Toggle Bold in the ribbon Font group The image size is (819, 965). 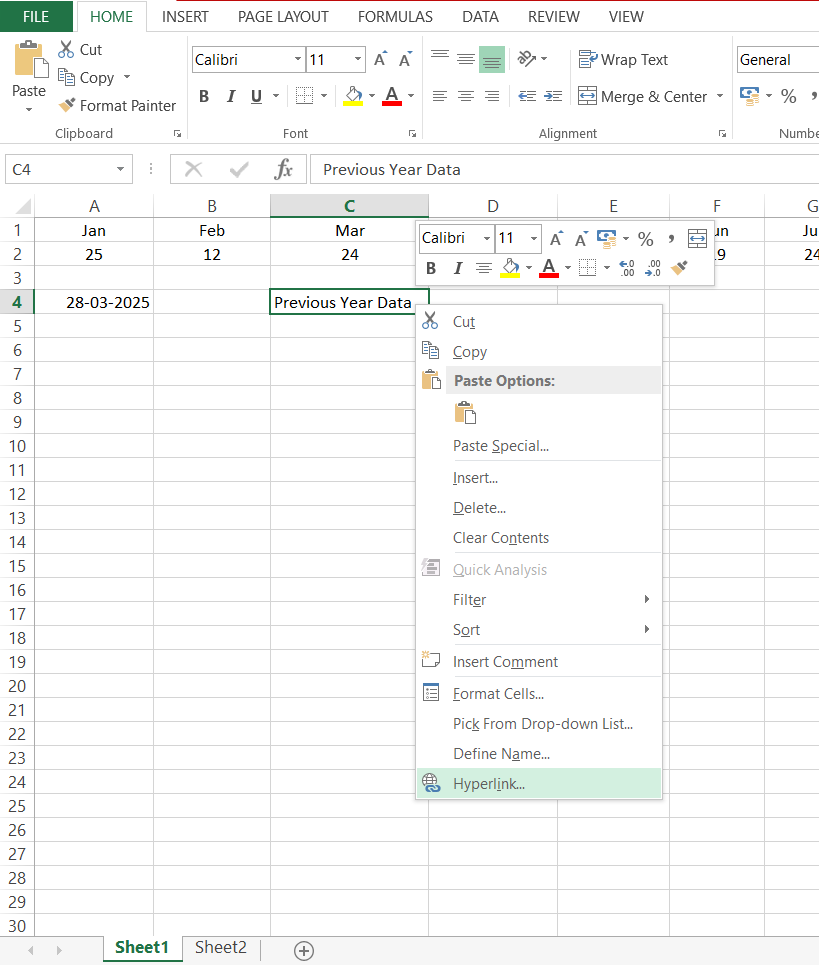204,97
